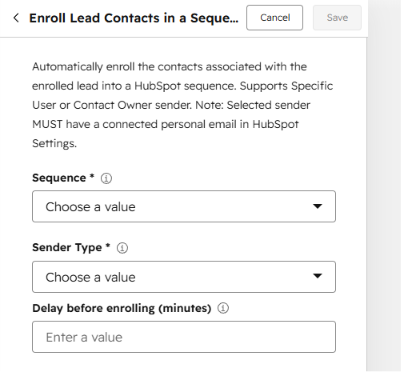Open the Sender Type dropdown field
401x372 pixels.
coord(184,277)
